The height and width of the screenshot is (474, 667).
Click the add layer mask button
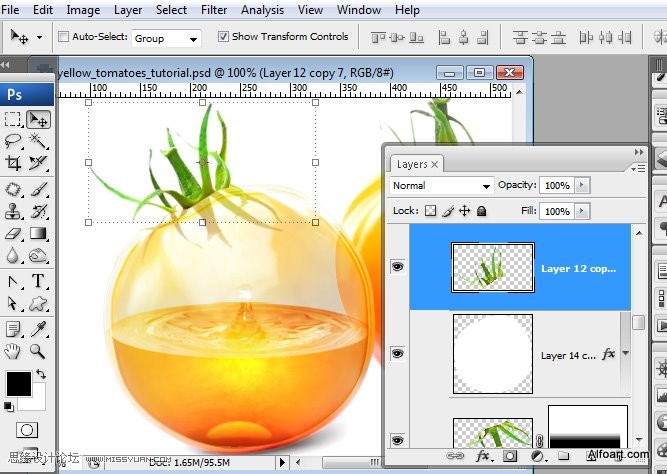(x=509, y=456)
